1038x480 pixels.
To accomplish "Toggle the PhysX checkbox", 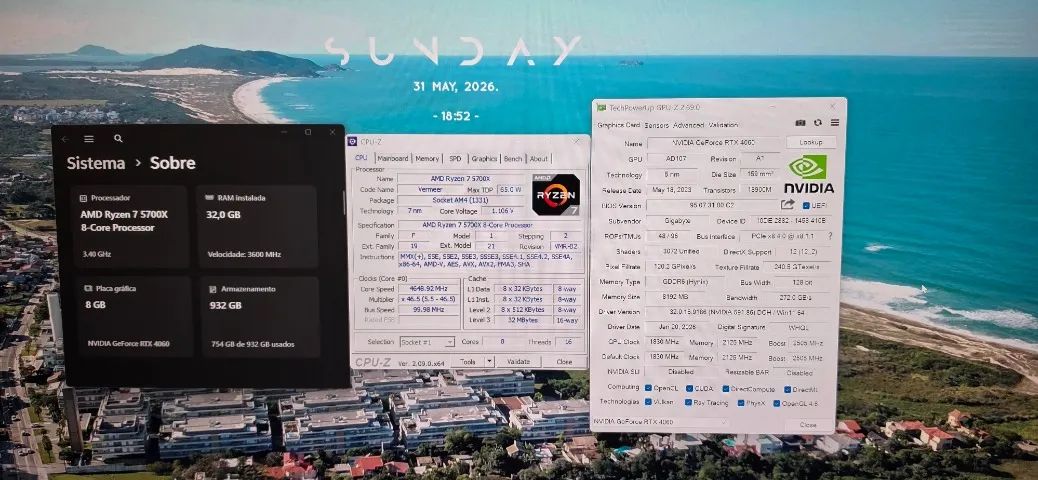I will [741, 403].
